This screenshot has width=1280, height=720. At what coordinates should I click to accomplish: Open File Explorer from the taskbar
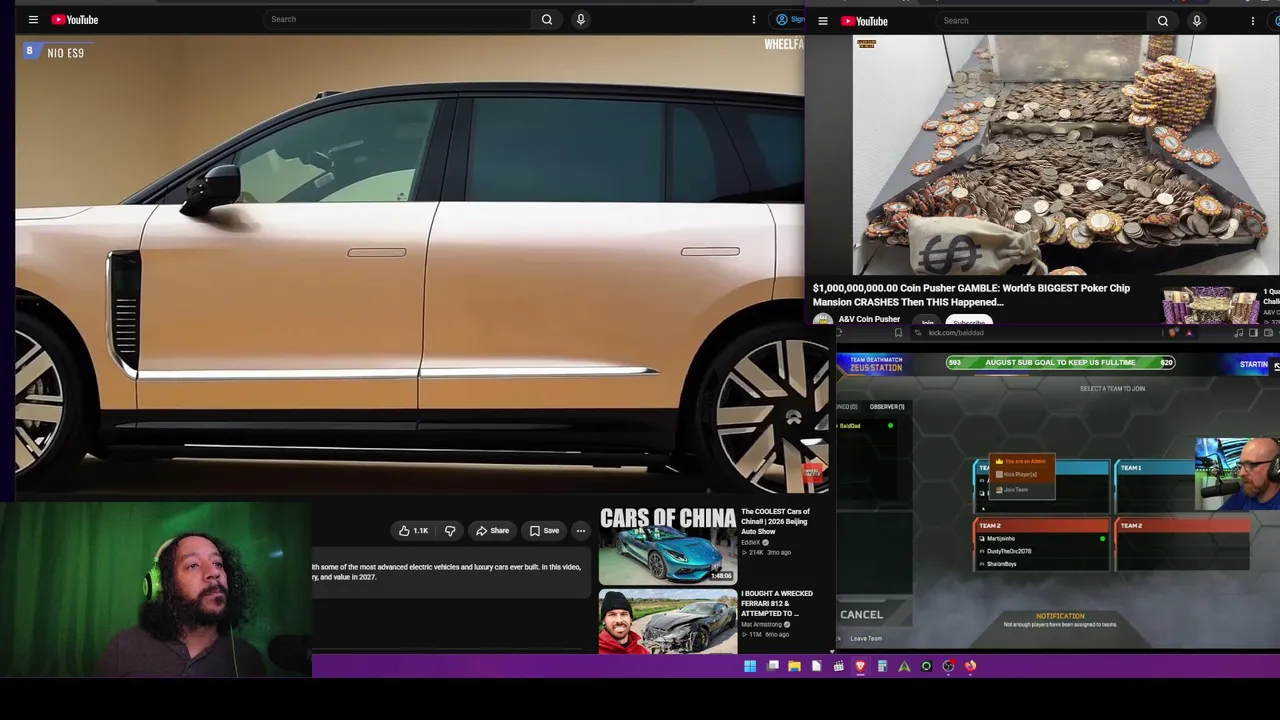coord(794,666)
